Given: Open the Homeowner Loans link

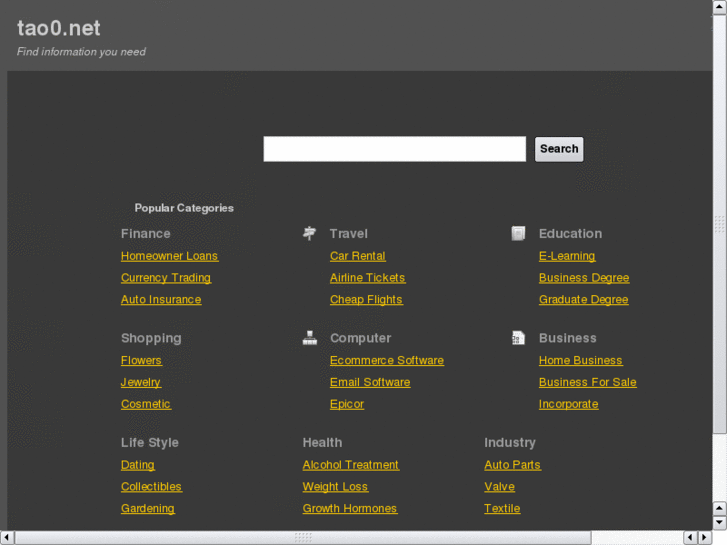Looking at the screenshot, I should point(169,256).
